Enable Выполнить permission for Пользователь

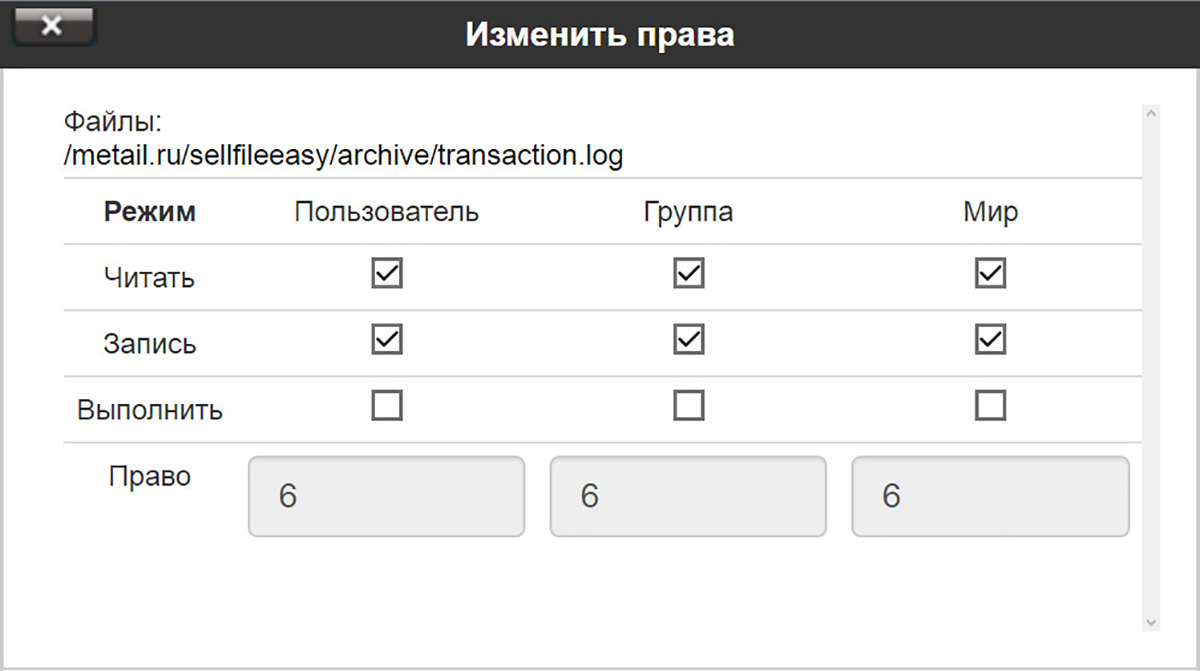(x=387, y=406)
